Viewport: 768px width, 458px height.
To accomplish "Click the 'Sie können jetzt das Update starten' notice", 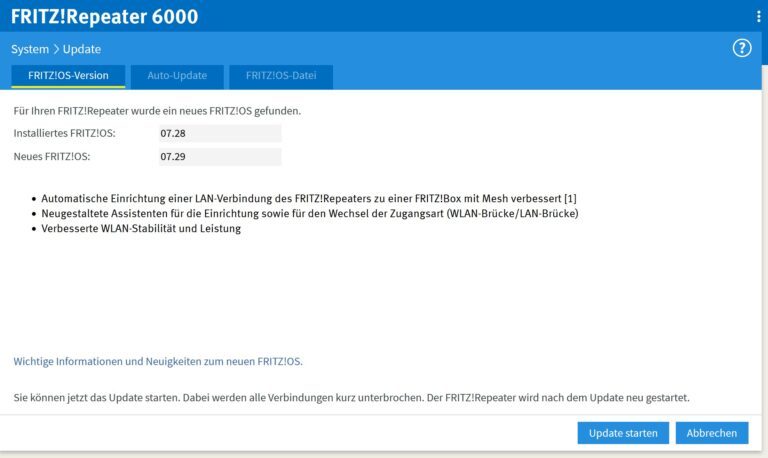I will [351, 398].
